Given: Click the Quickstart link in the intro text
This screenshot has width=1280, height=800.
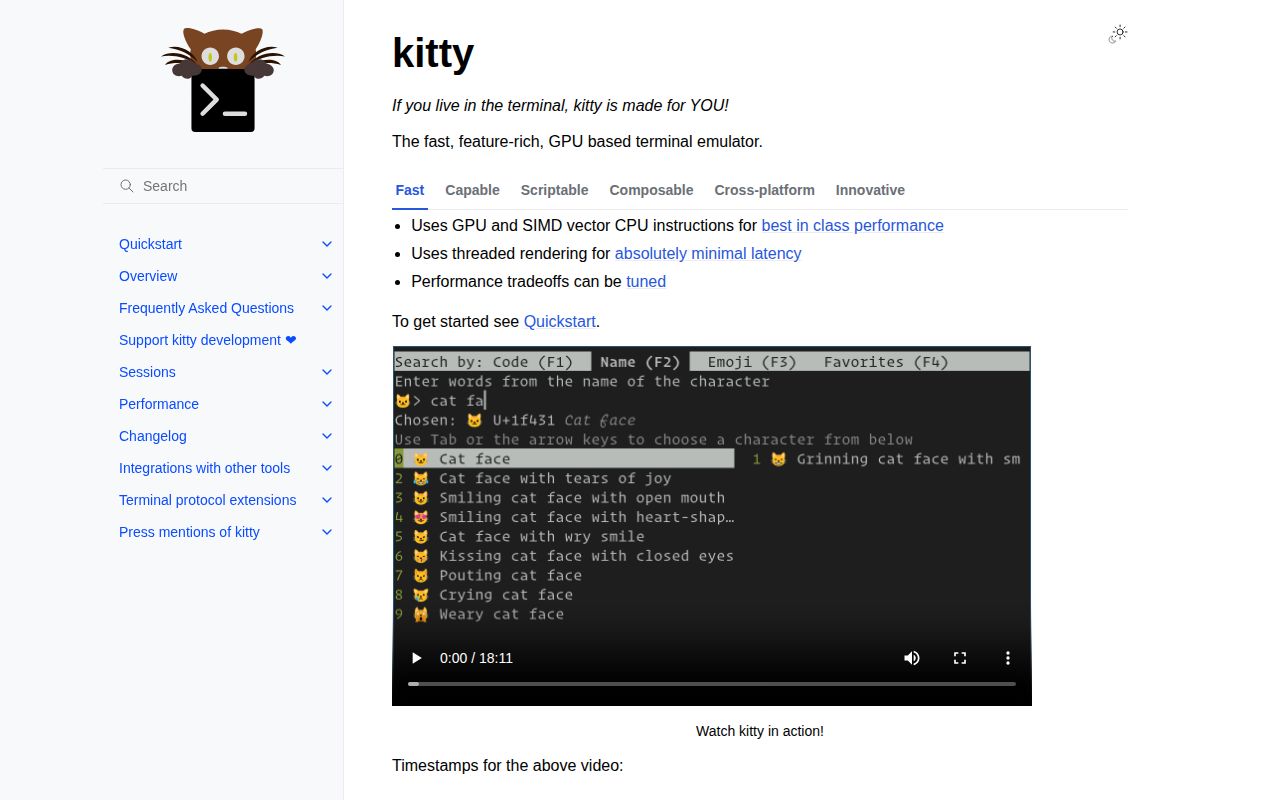Looking at the screenshot, I should click(x=559, y=321).
